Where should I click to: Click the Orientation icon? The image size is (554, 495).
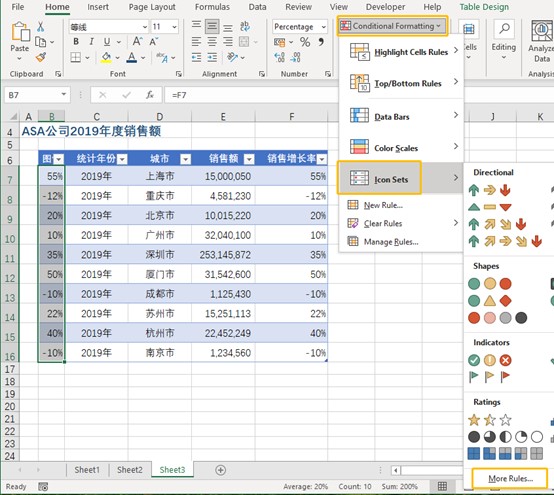[x=232, y=57]
